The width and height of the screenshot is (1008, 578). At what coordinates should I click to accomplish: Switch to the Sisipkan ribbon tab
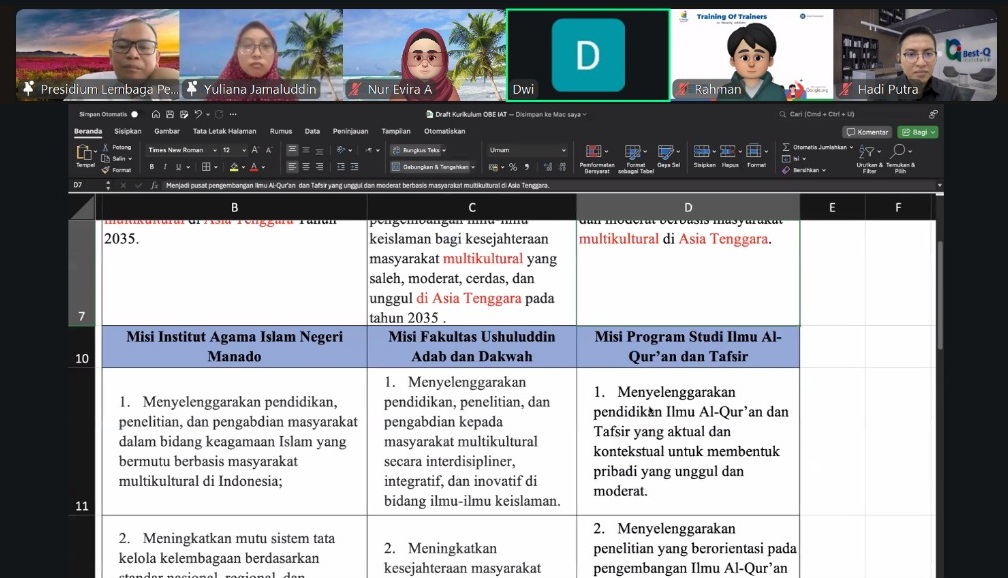(127, 131)
